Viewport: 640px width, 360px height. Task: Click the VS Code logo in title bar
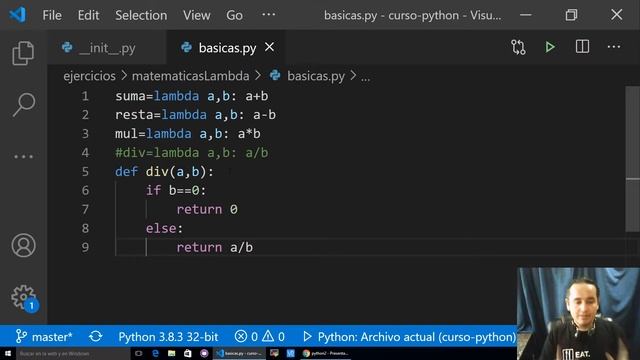[18, 15]
